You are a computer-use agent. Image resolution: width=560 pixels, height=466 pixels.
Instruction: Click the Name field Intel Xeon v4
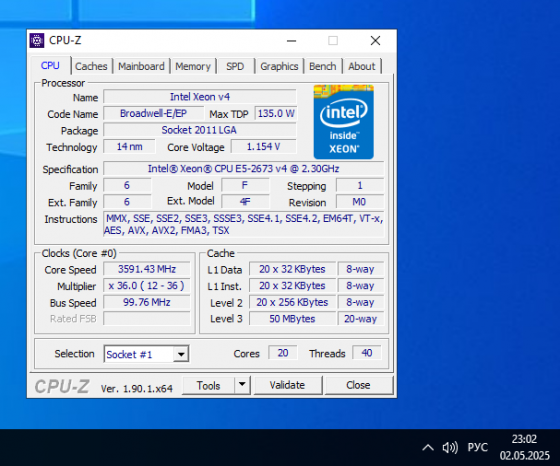(200, 97)
